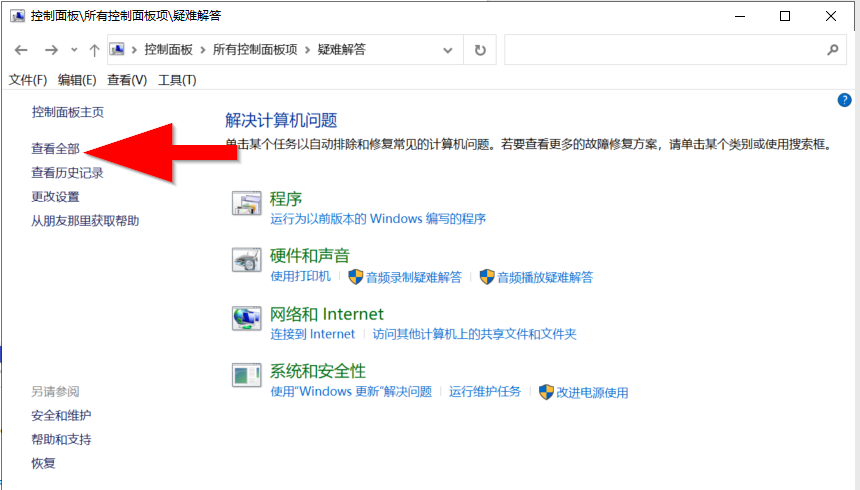Click the 查看全部 link
860x490 pixels.
pos(55,149)
